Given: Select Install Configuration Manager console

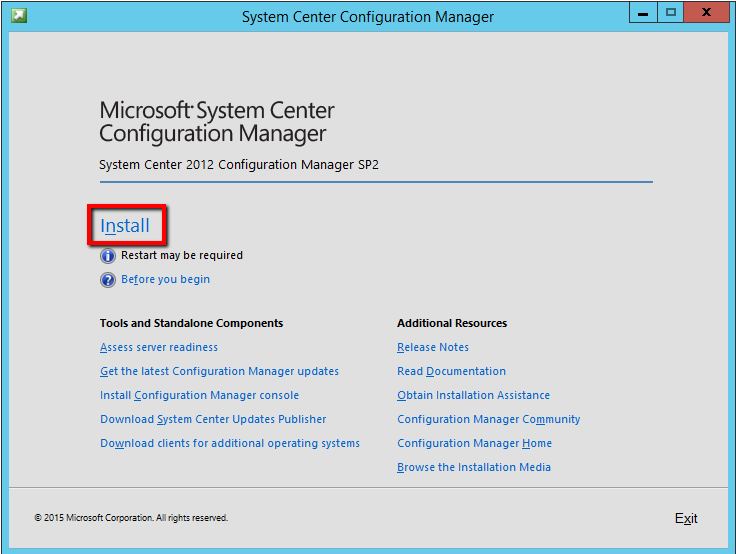Looking at the screenshot, I should (x=199, y=396).
